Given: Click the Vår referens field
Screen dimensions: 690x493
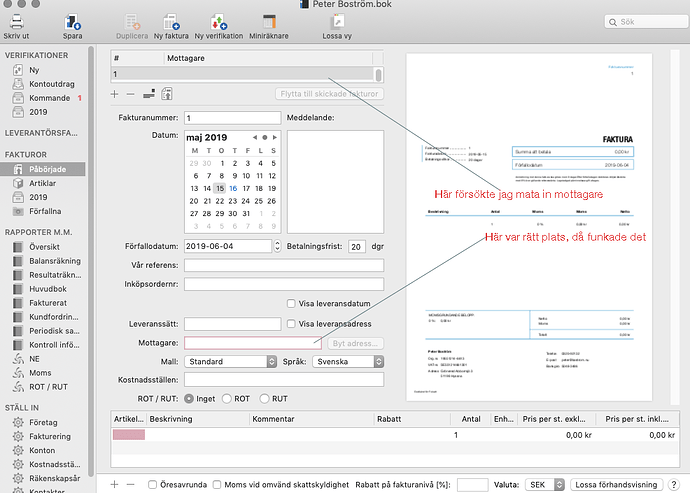Looking at the screenshot, I should coord(284,265).
